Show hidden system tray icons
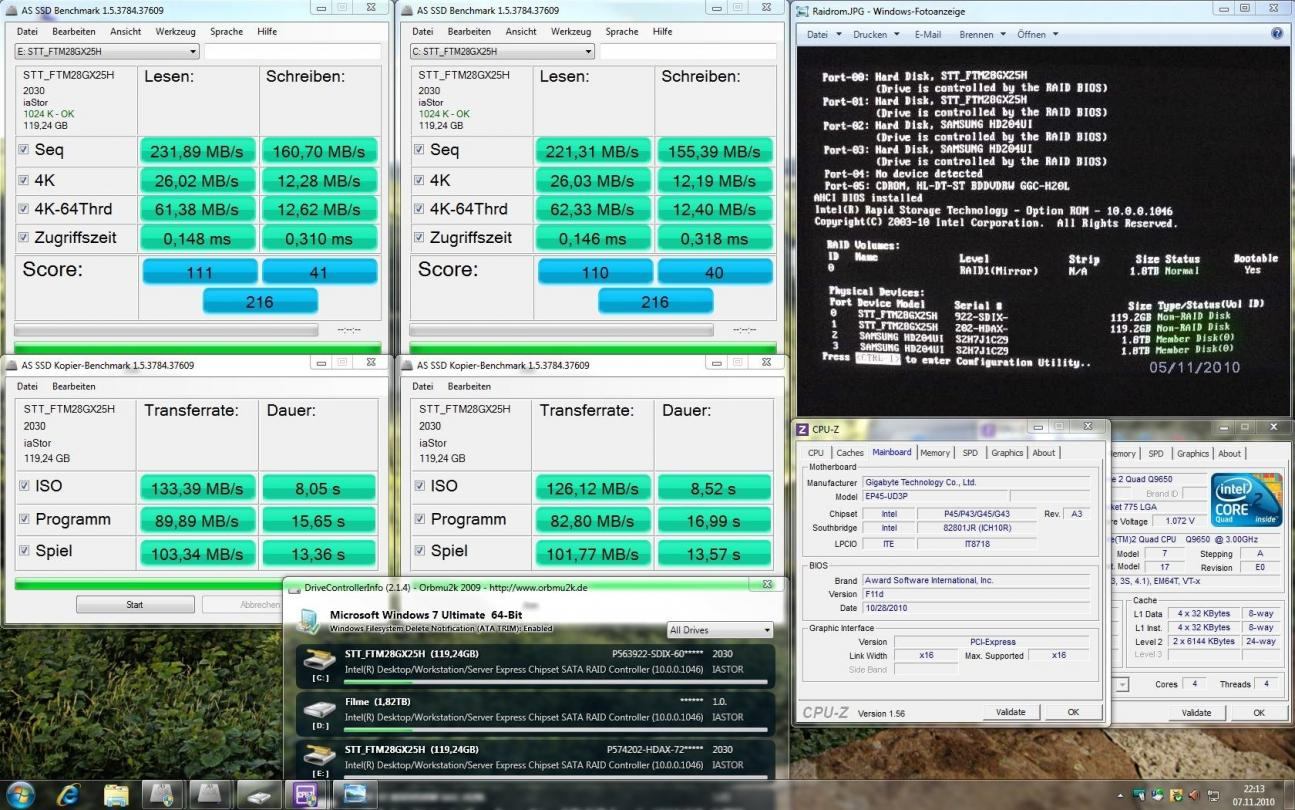 click(x=1121, y=796)
